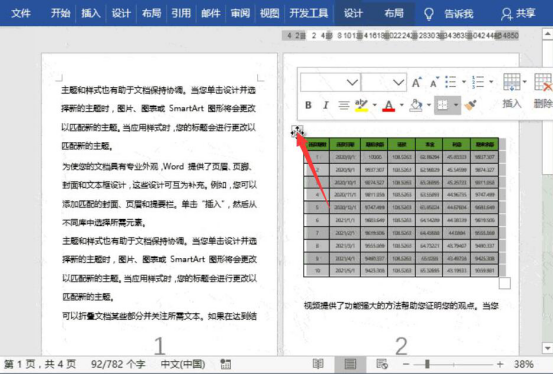Click the shading paint bucket icon
The height and width of the screenshot is (374, 554).
416,105
